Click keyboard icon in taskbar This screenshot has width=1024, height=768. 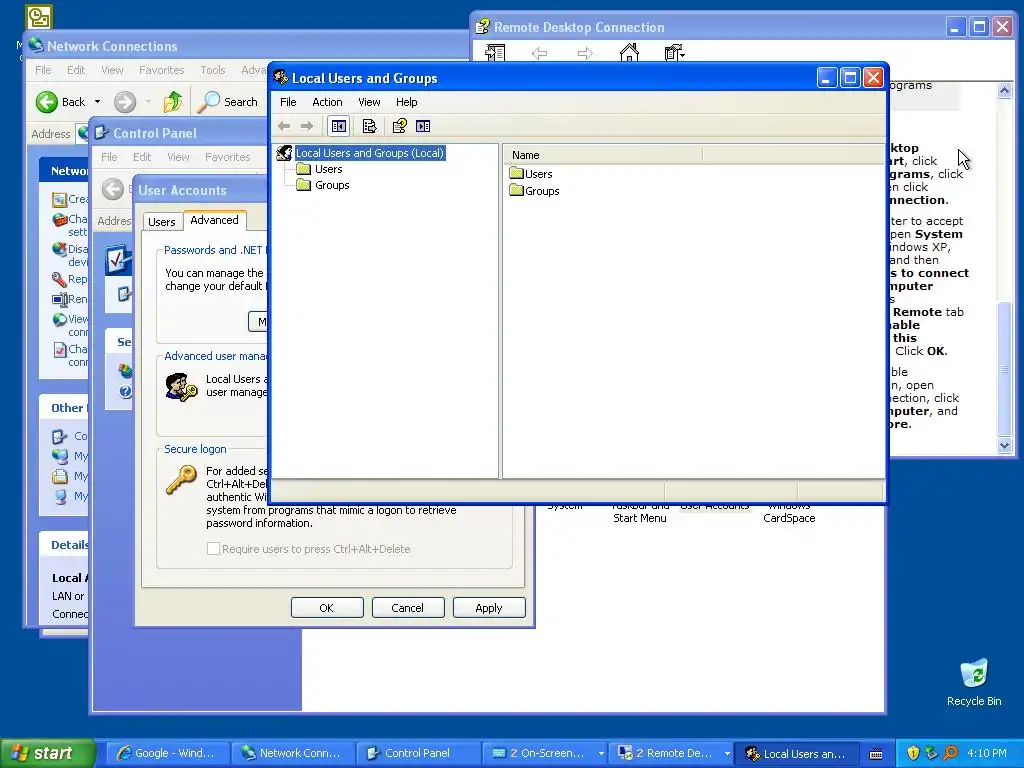[876, 754]
